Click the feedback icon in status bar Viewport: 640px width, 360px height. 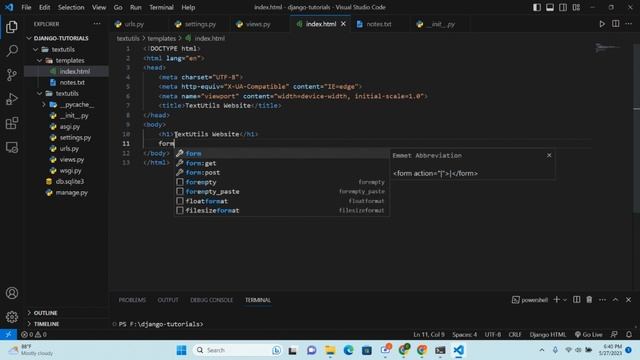614,334
